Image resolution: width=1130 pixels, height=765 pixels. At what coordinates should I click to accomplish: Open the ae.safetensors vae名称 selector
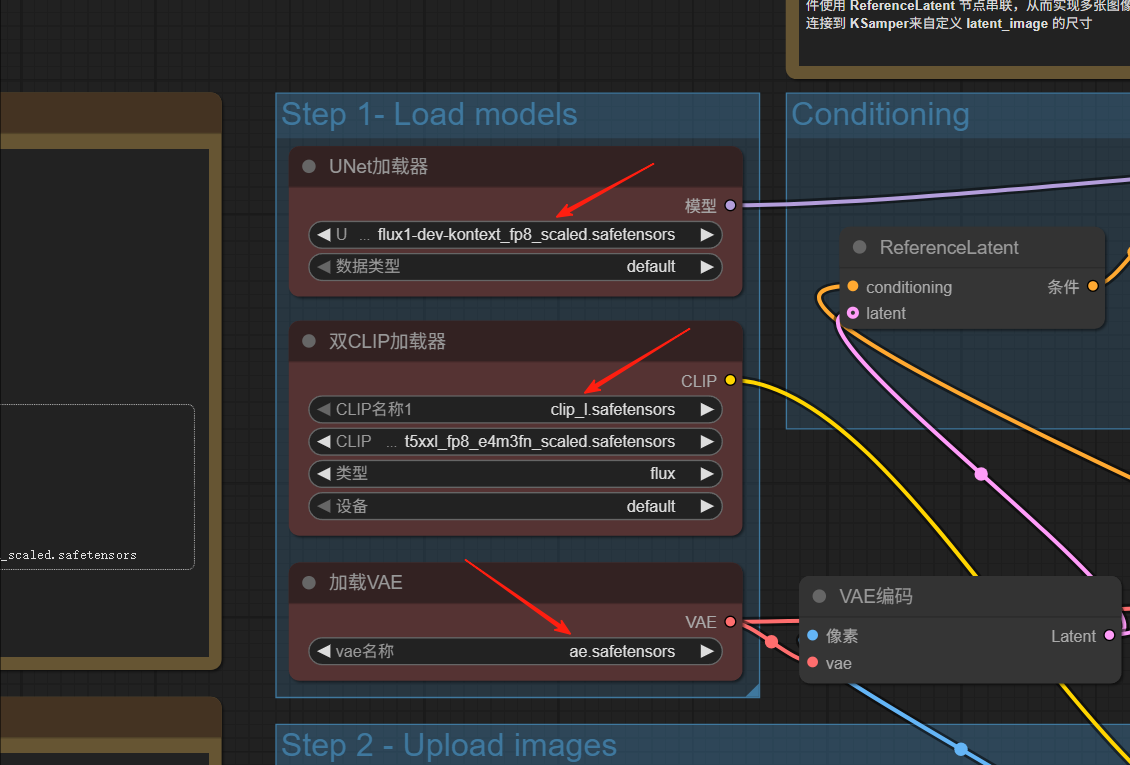coord(515,651)
